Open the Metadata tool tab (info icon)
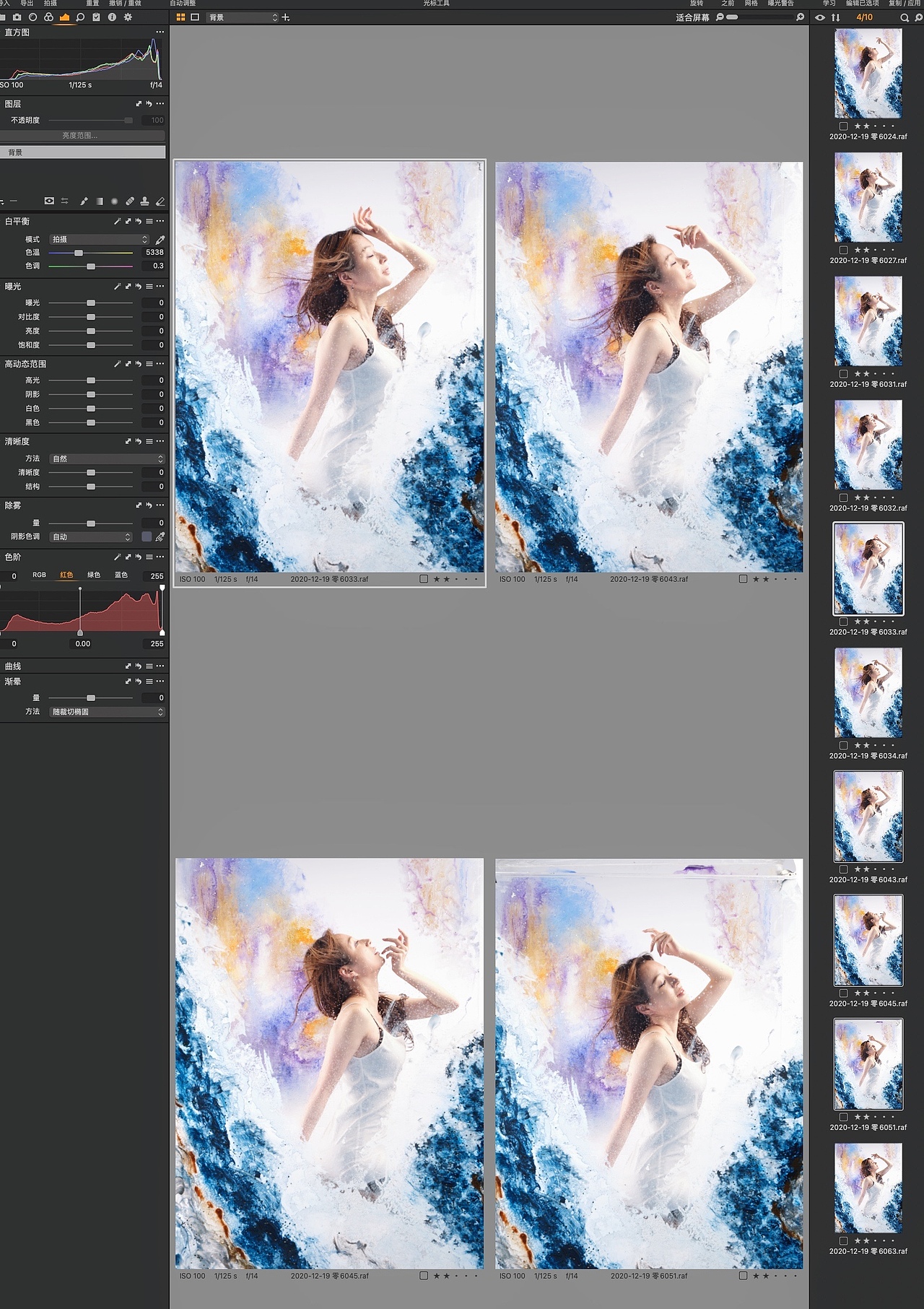Viewport: 924px width, 1309px height. click(x=112, y=17)
